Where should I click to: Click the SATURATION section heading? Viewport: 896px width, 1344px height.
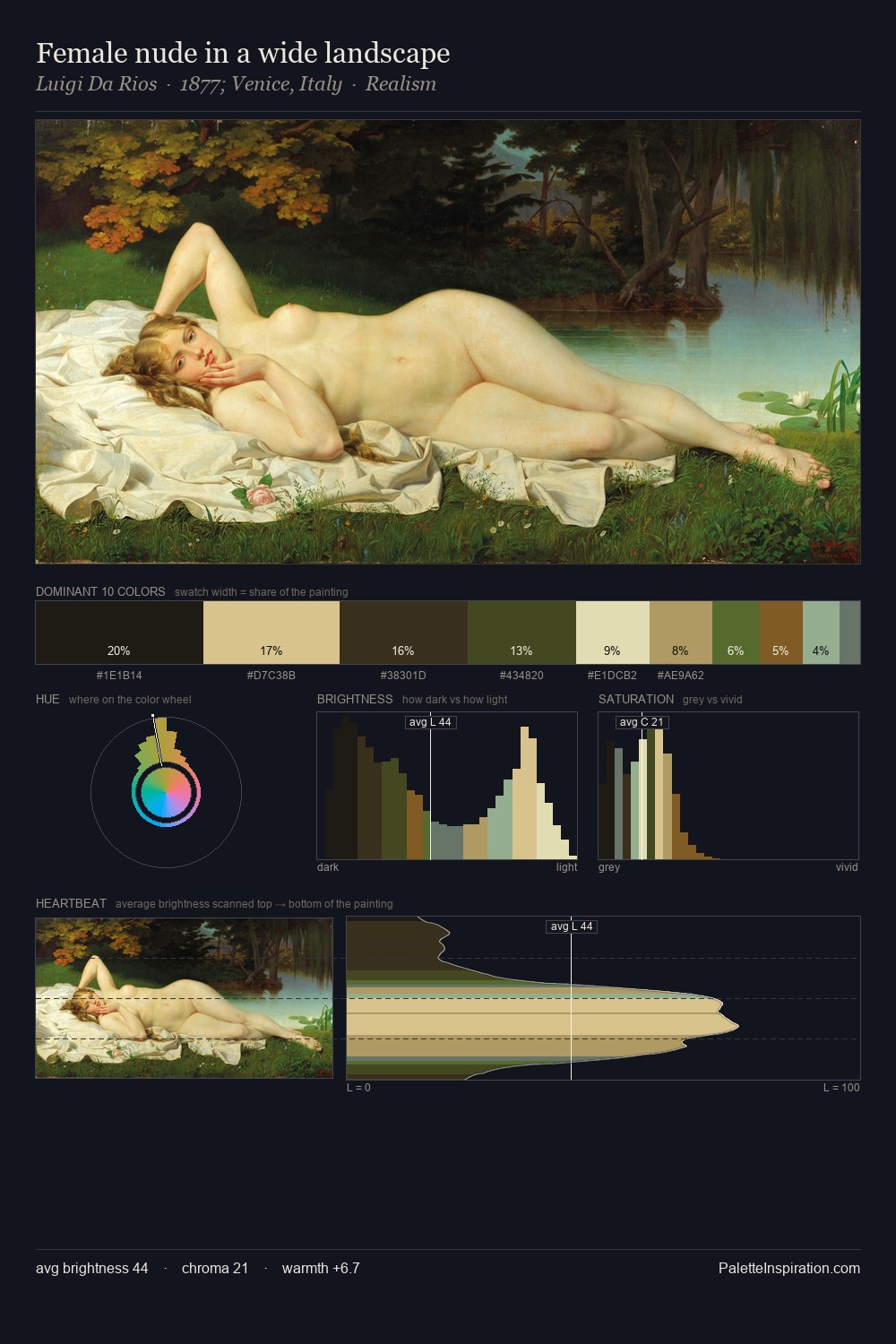click(x=636, y=699)
